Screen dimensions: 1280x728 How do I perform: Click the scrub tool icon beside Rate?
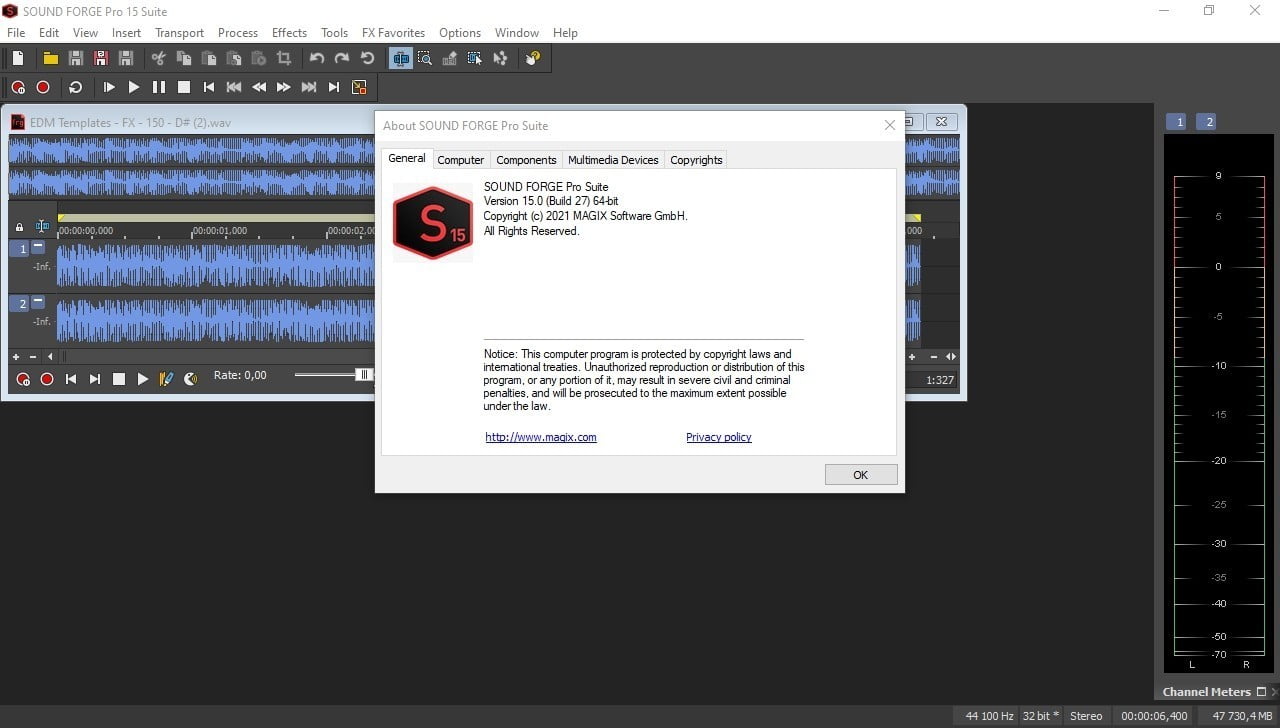coord(190,379)
